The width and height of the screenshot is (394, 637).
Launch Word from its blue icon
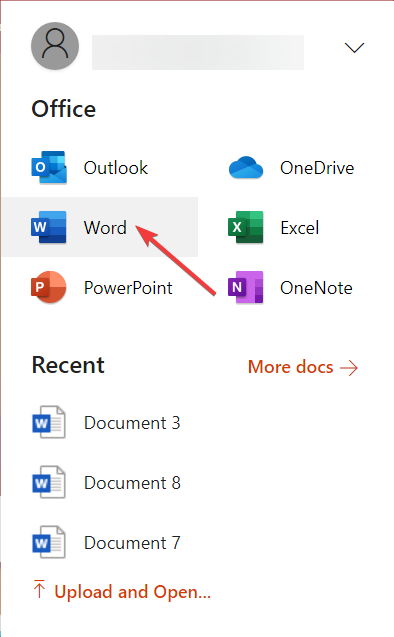[49, 227]
